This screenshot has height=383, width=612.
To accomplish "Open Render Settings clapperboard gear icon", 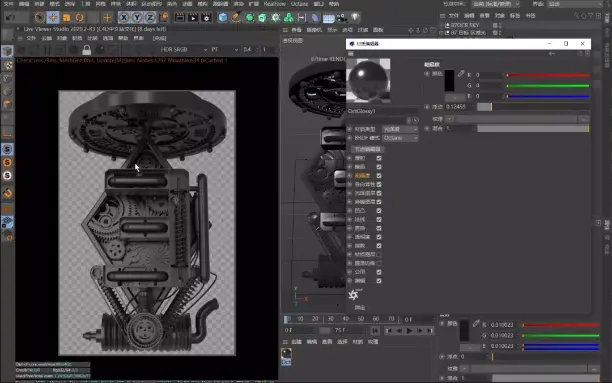I will click(206, 18).
